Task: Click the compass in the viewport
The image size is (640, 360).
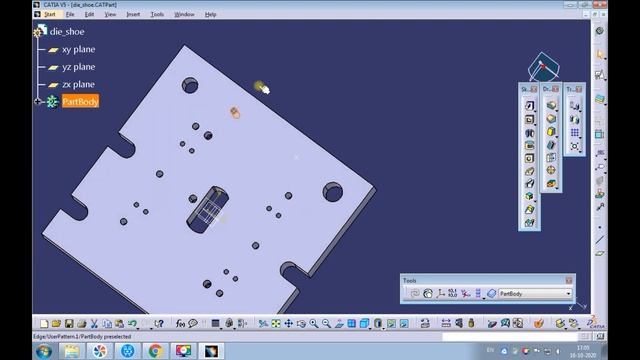Action: 544,67
